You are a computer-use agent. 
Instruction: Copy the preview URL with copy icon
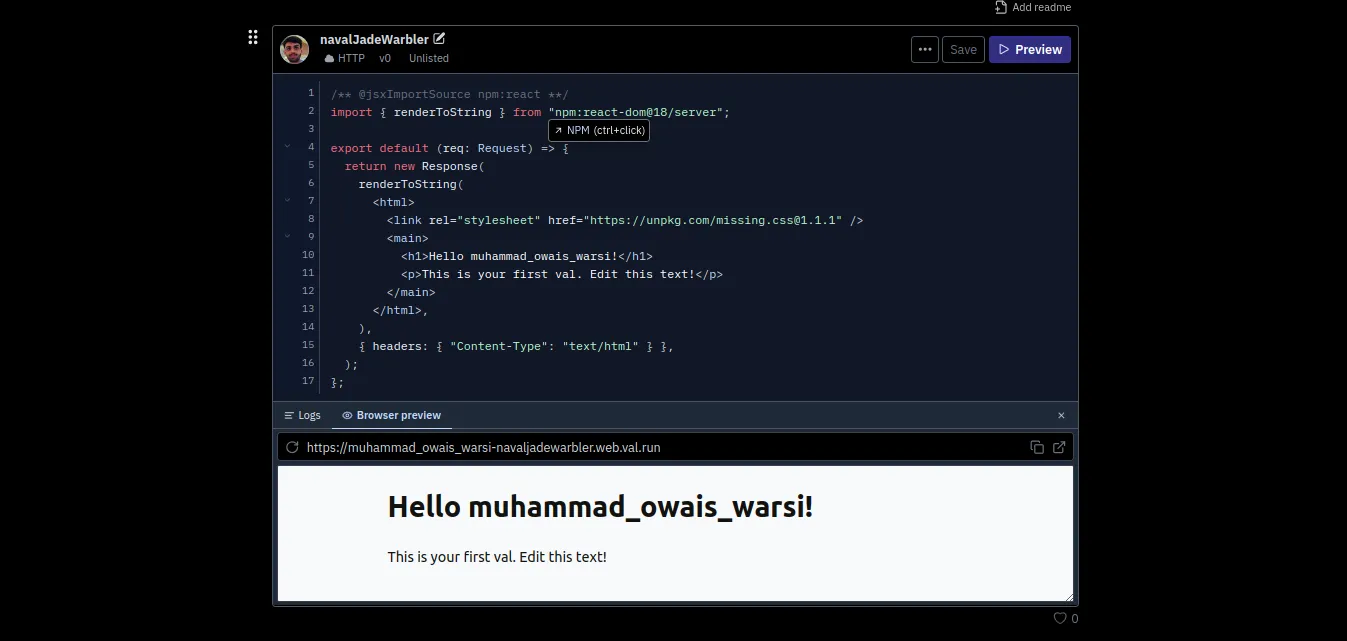click(x=1037, y=447)
